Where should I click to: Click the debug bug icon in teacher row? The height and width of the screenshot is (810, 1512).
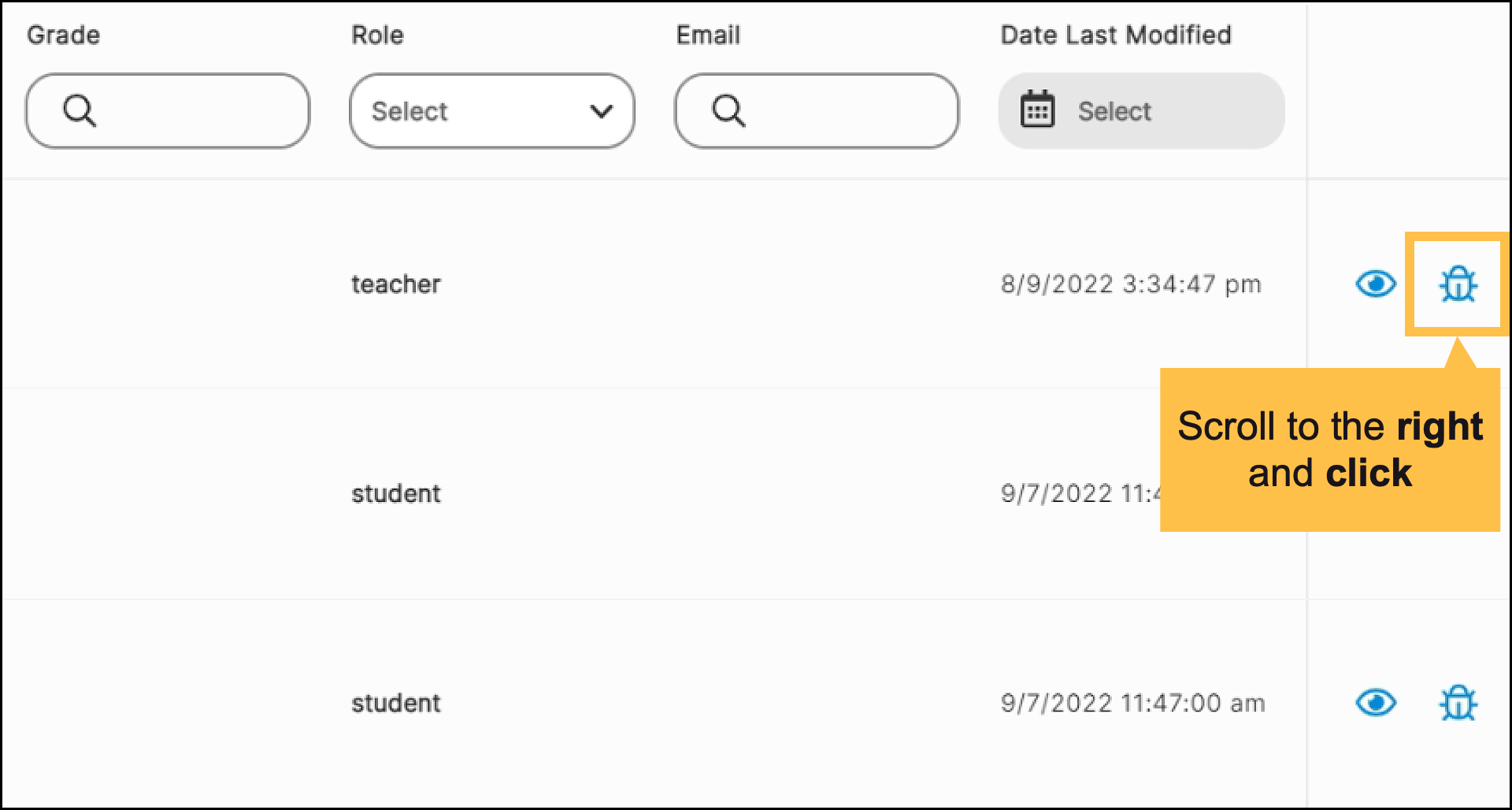tap(1458, 284)
